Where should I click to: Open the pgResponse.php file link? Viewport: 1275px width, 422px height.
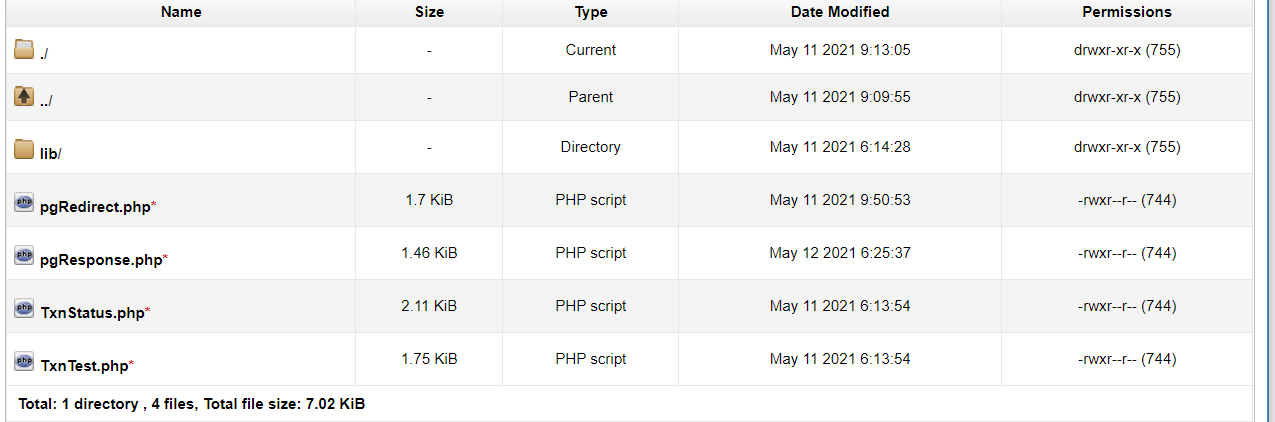pos(101,260)
